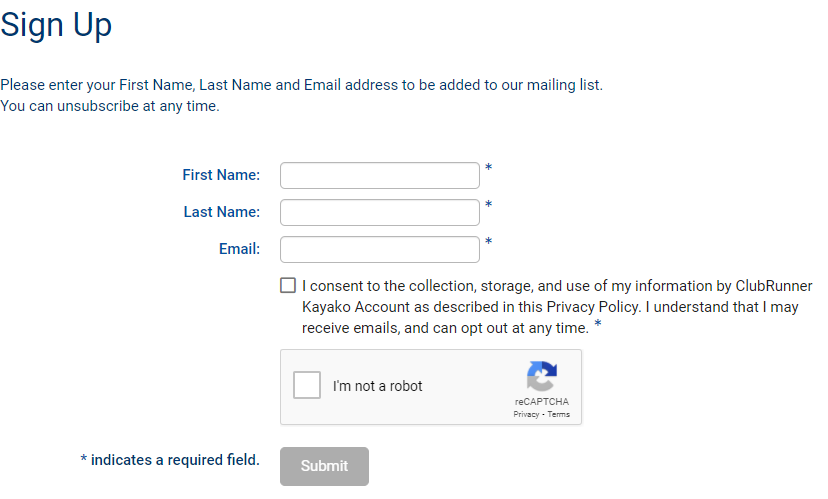
Task: Click the asterisk beside Email field
Action: (x=489, y=242)
